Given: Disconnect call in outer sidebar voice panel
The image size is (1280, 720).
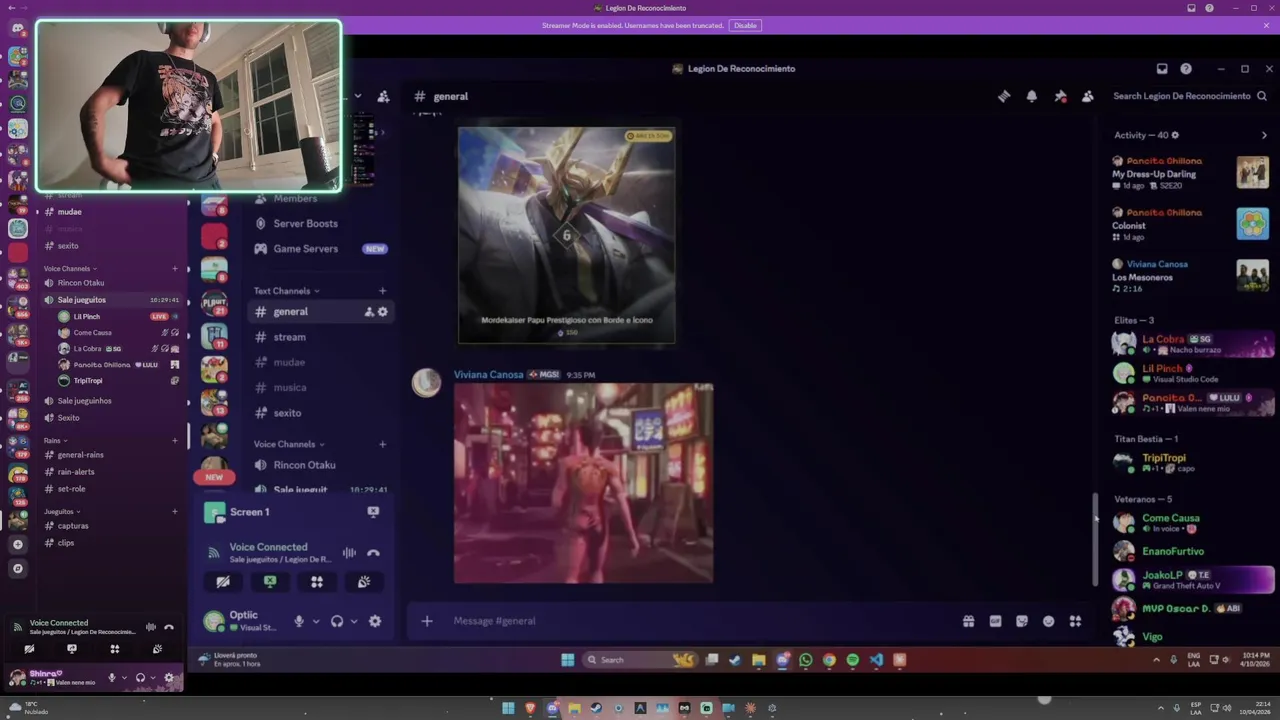Looking at the screenshot, I should click(x=168, y=627).
